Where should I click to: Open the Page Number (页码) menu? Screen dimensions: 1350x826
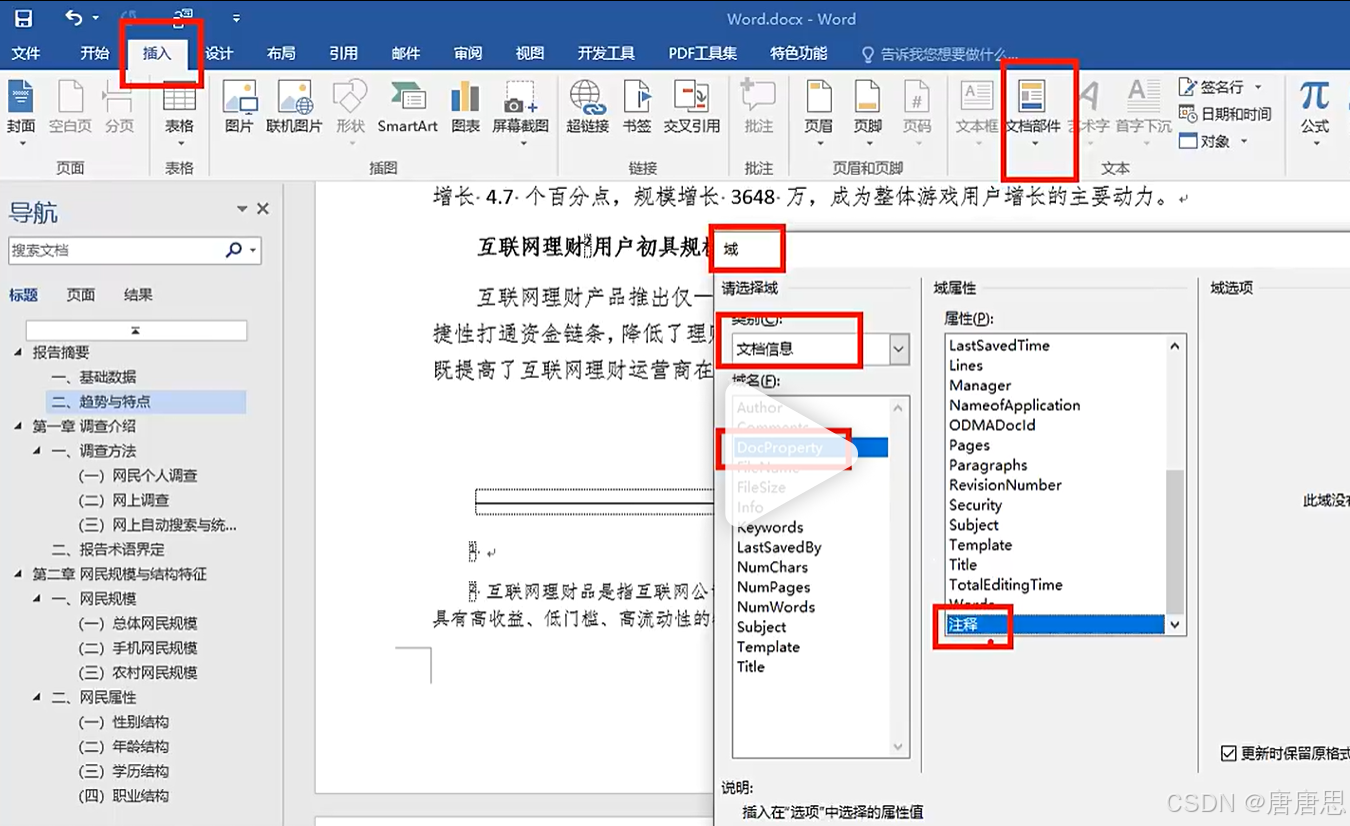click(x=917, y=114)
